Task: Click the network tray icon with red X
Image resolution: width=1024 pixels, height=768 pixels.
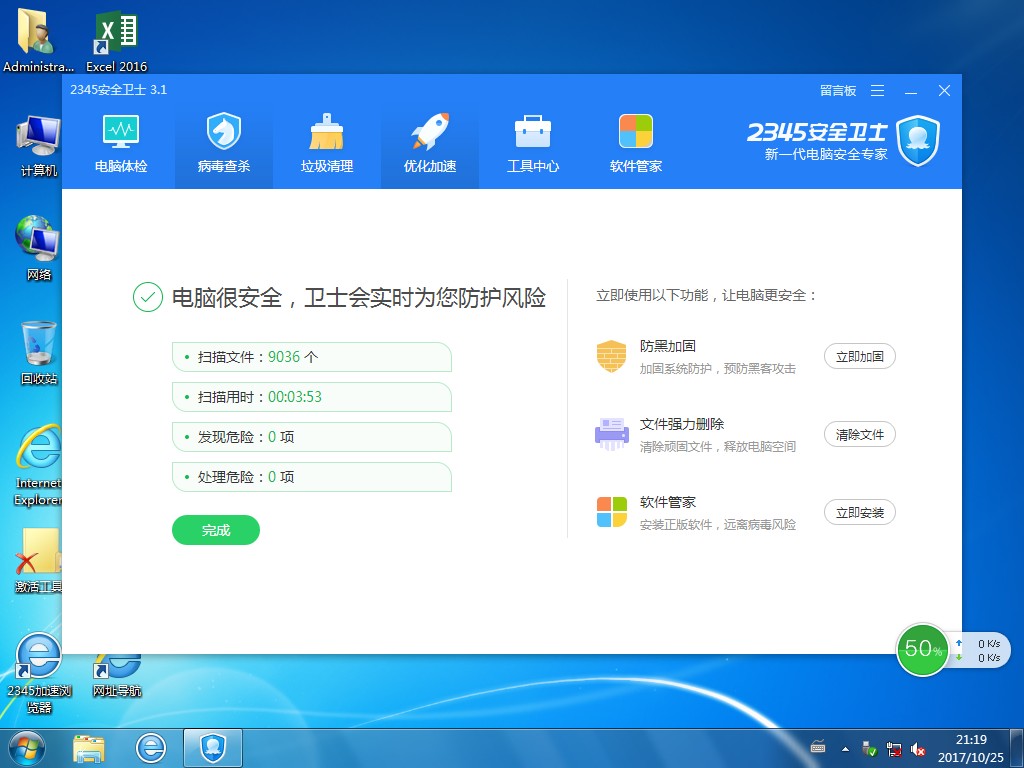Action: [x=893, y=749]
